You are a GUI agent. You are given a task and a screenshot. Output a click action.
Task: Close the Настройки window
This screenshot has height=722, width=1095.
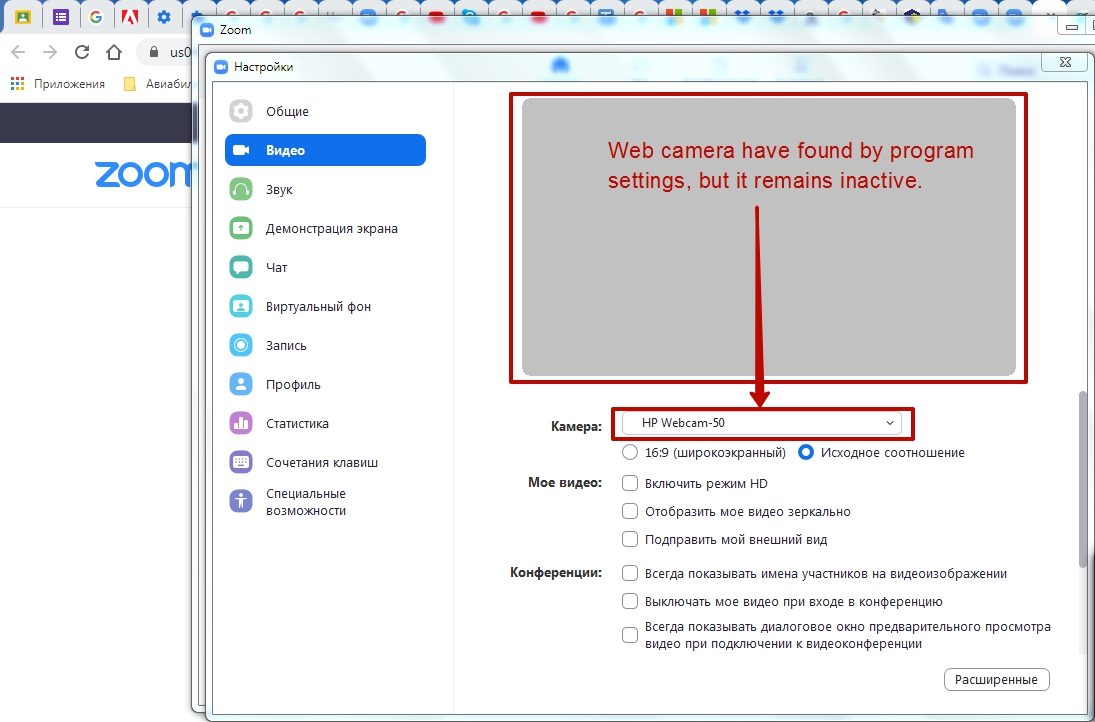click(1065, 62)
